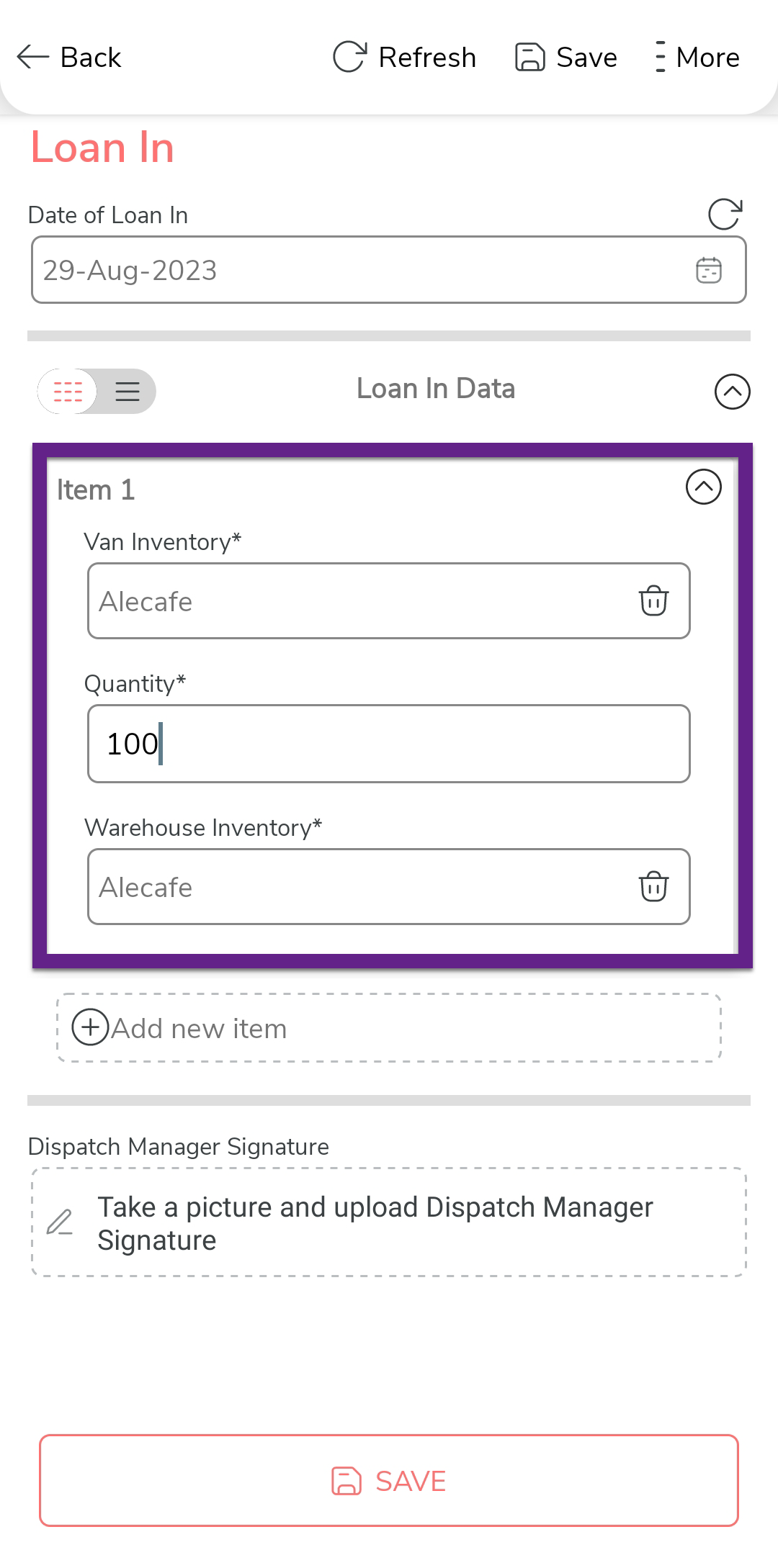The width and height of the screenshot is (778, 1568).
Task: Click Add new item button
Action: pyautogui.click(x=389, y=1028)
